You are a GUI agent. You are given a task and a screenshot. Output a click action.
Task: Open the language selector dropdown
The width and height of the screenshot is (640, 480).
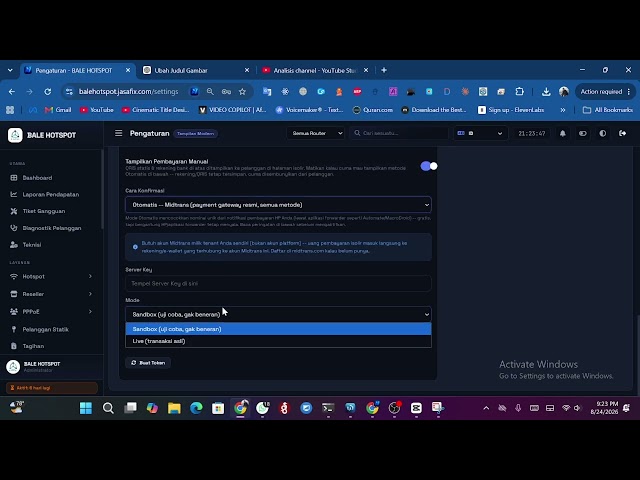[x=480, y=133]
